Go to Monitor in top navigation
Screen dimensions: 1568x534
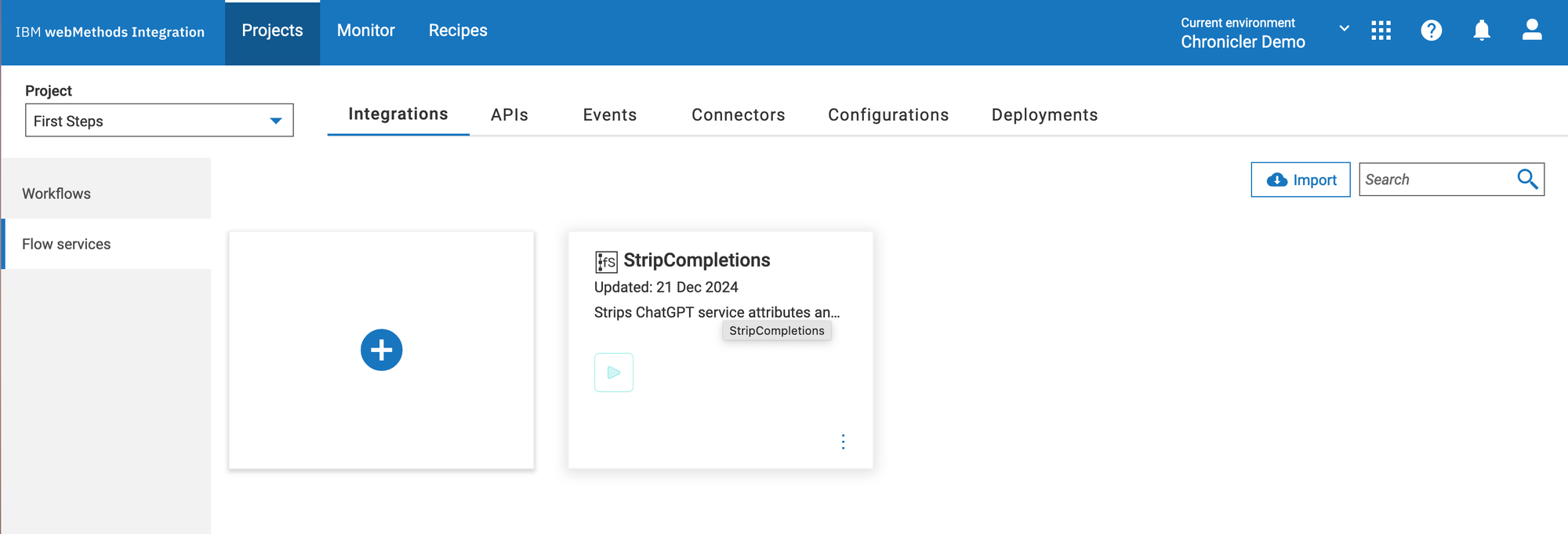pos(365,31)
